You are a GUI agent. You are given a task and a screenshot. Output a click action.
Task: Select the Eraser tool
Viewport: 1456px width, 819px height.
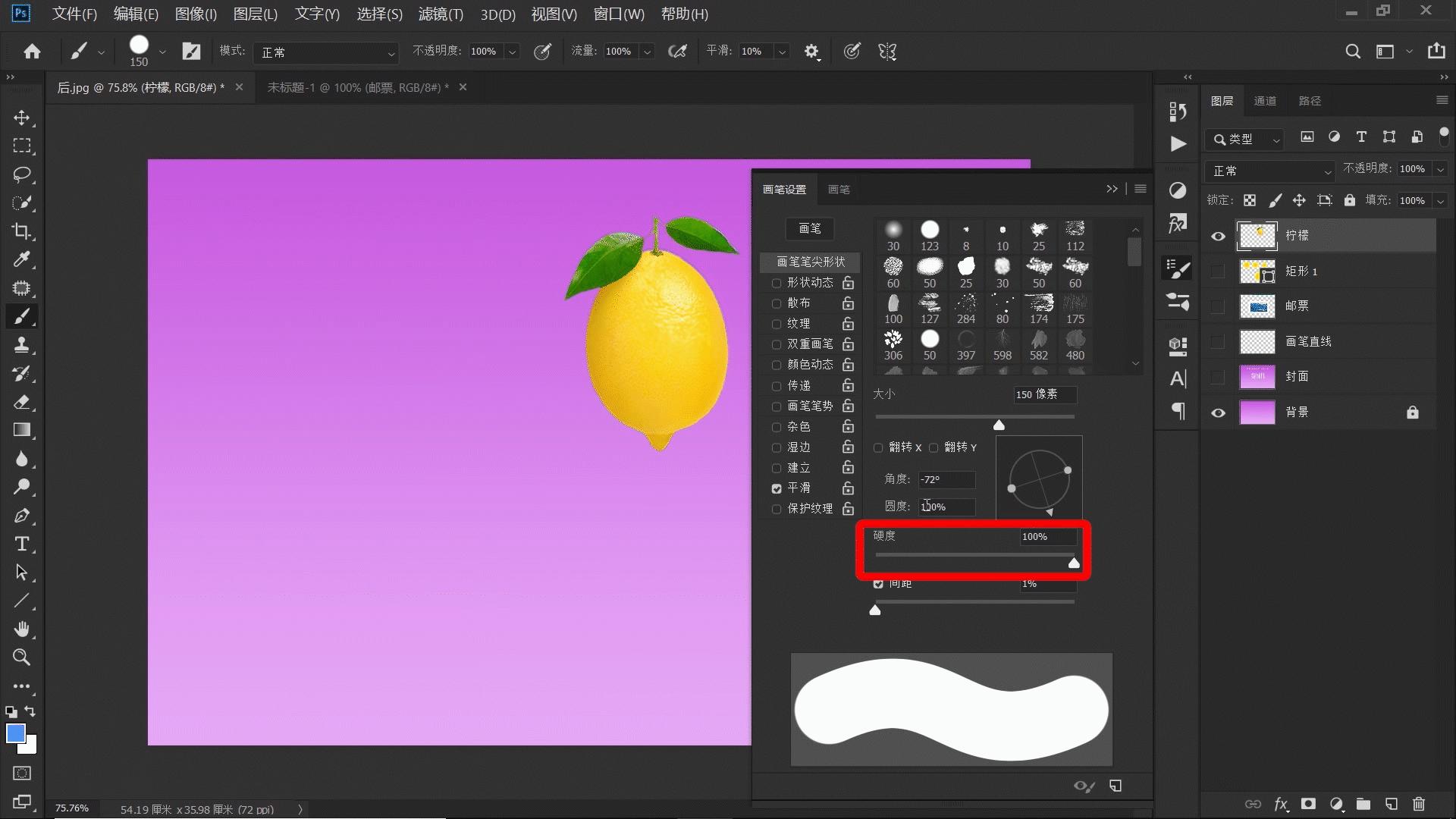pos(21,402)
